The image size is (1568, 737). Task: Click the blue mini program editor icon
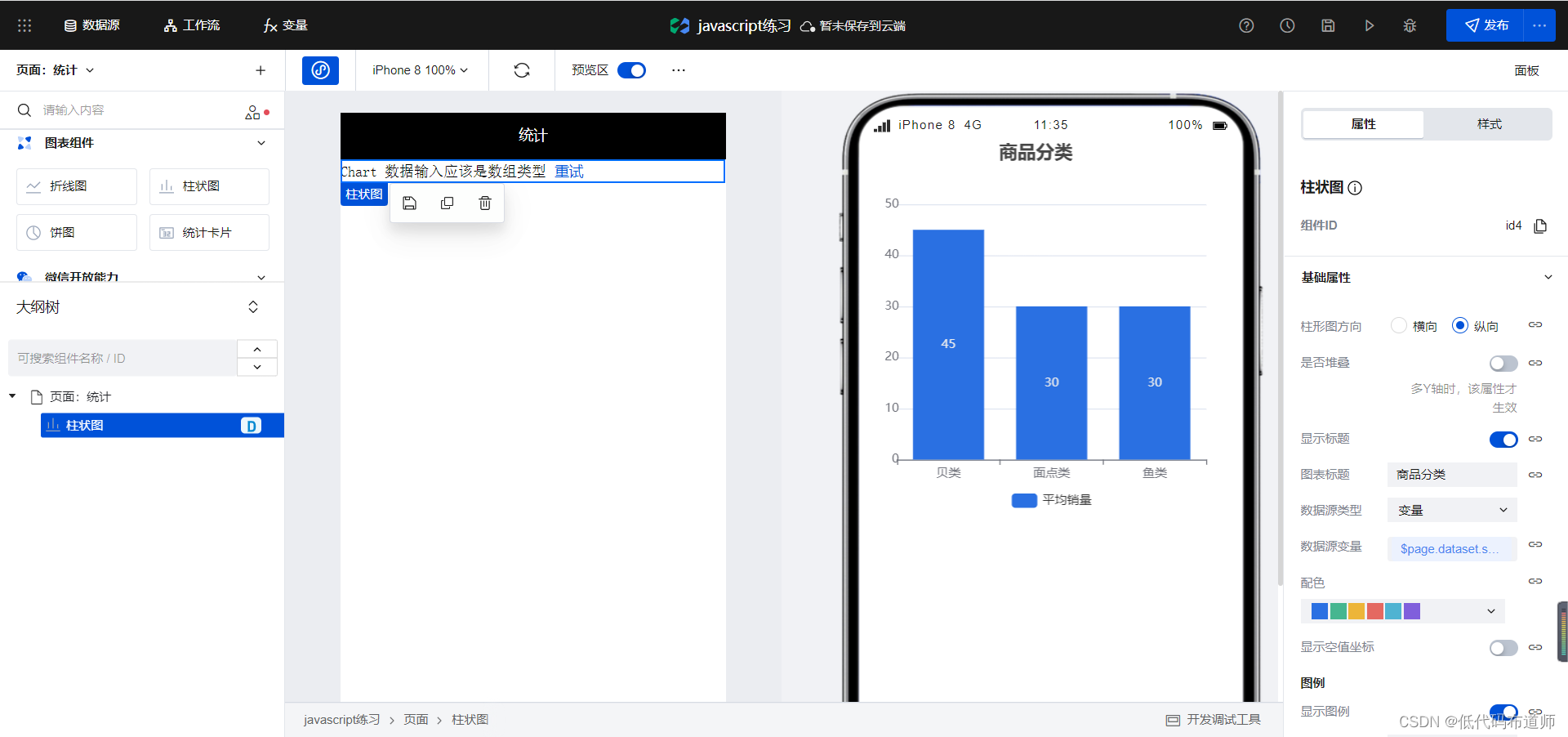320,70
